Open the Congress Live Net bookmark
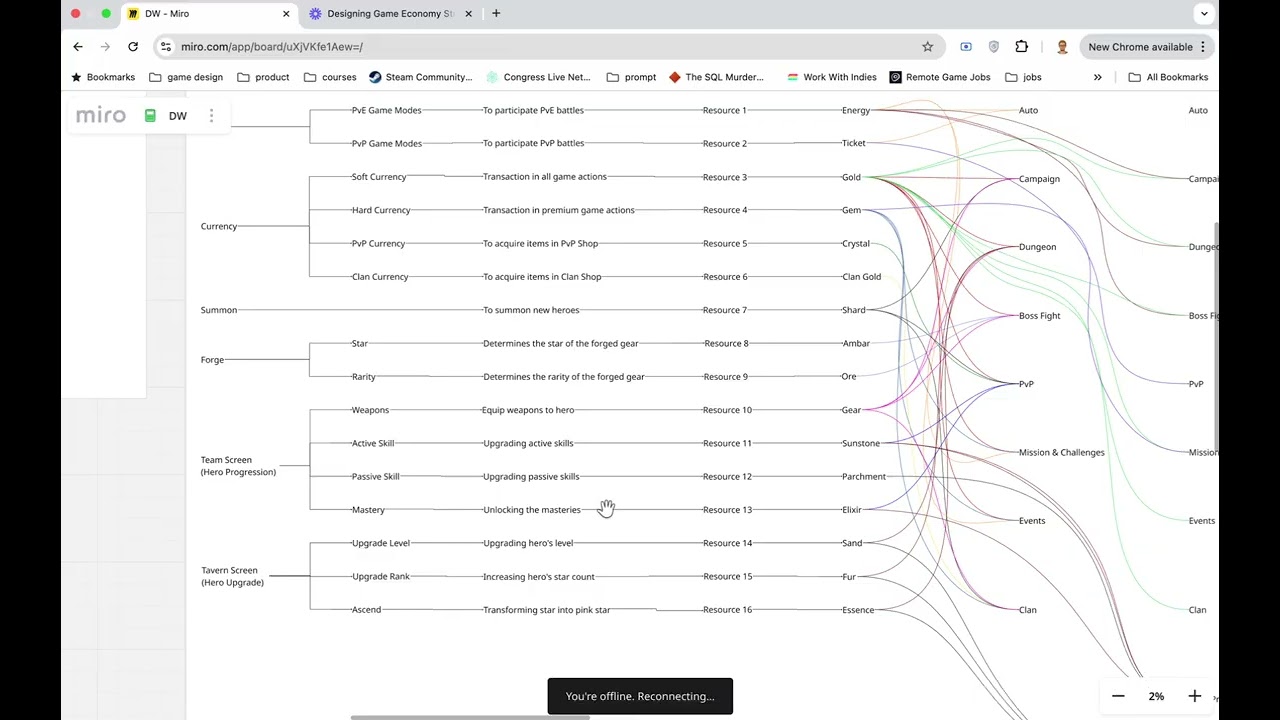The width and height of the screenshot is (1280, 720). pyautogui.click(x=539, y=77)
